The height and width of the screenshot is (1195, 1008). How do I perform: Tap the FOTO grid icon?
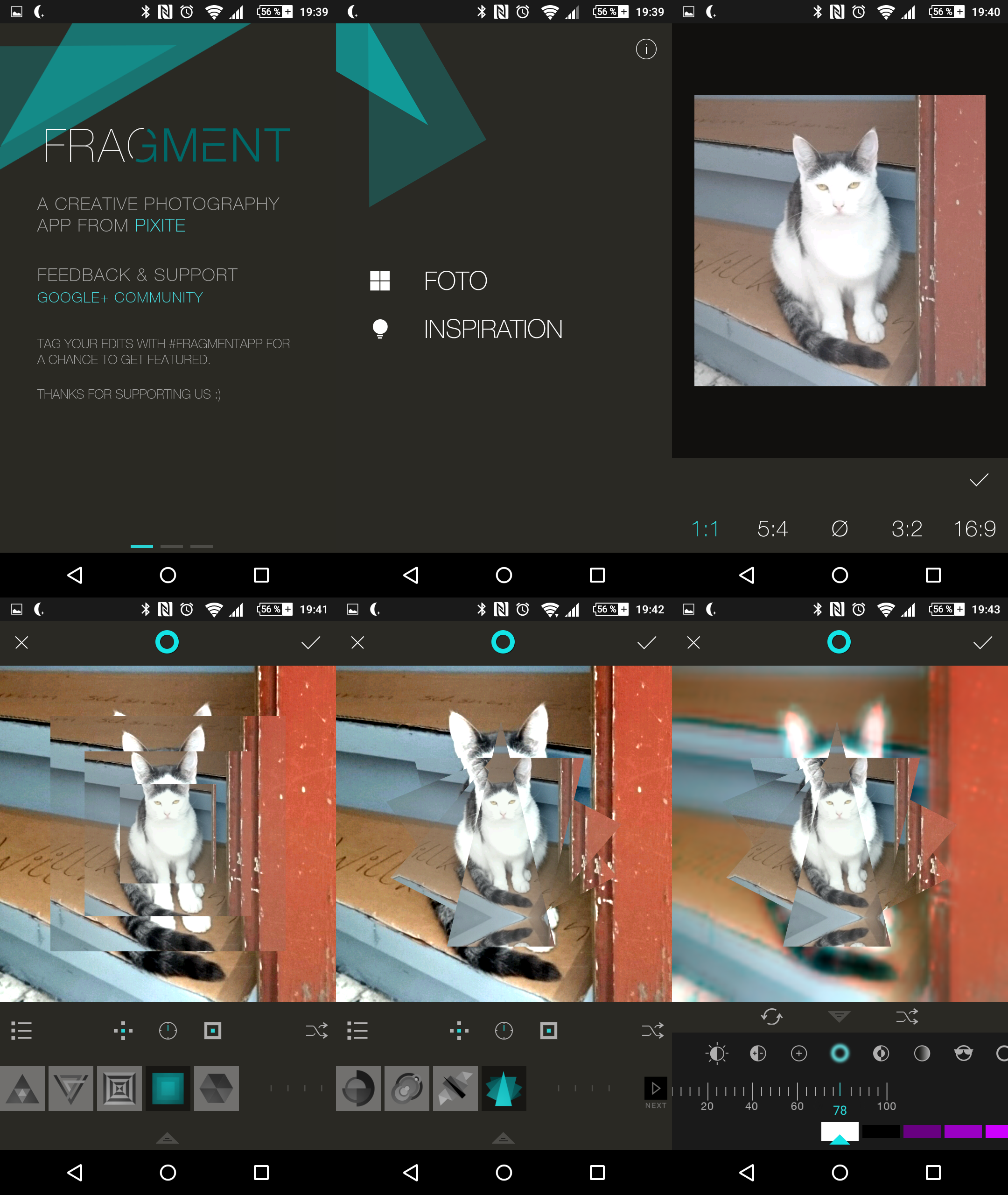coord(379,281)
